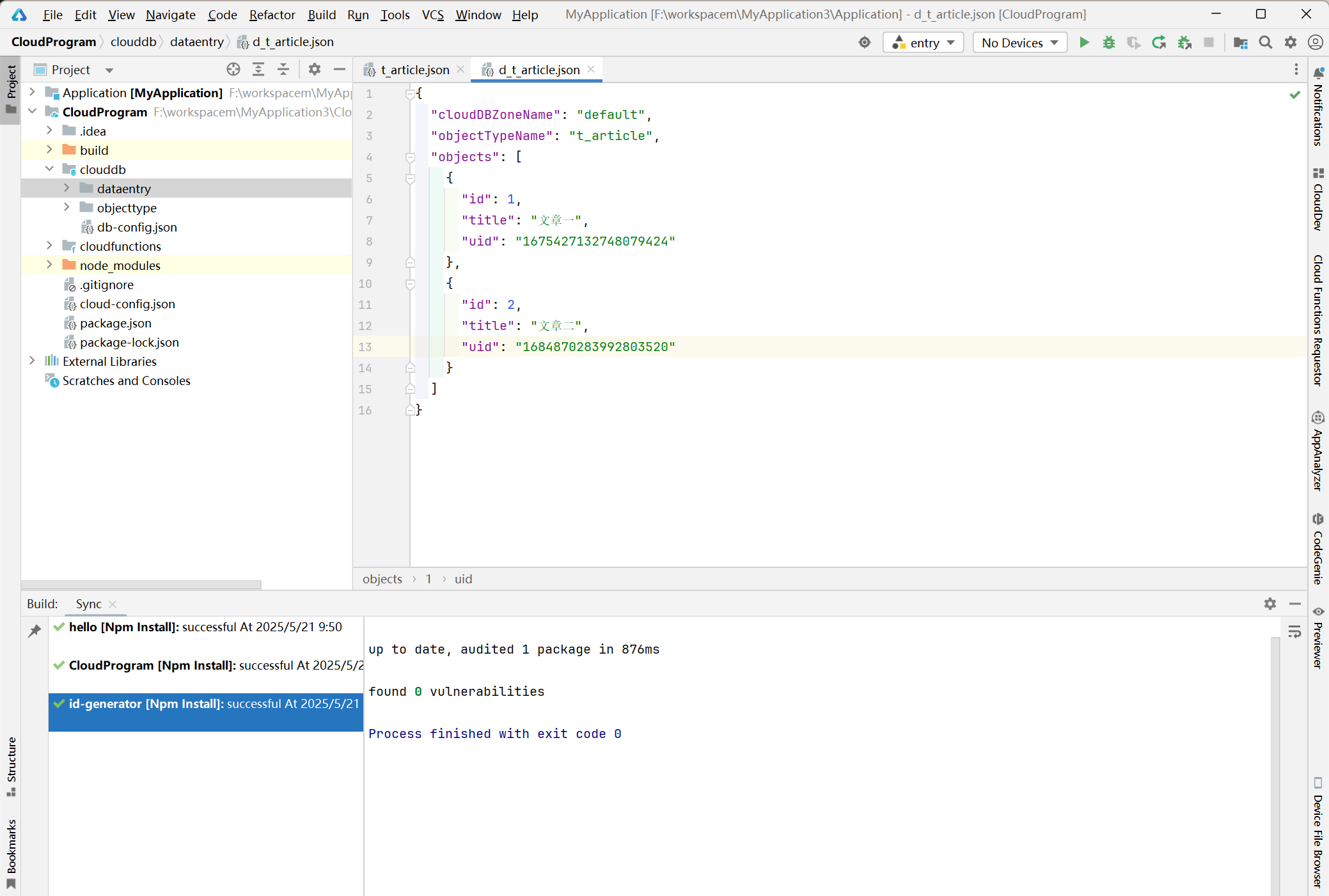
Task: Click Expand All in Project panel
Action: (x=258, y=70)
